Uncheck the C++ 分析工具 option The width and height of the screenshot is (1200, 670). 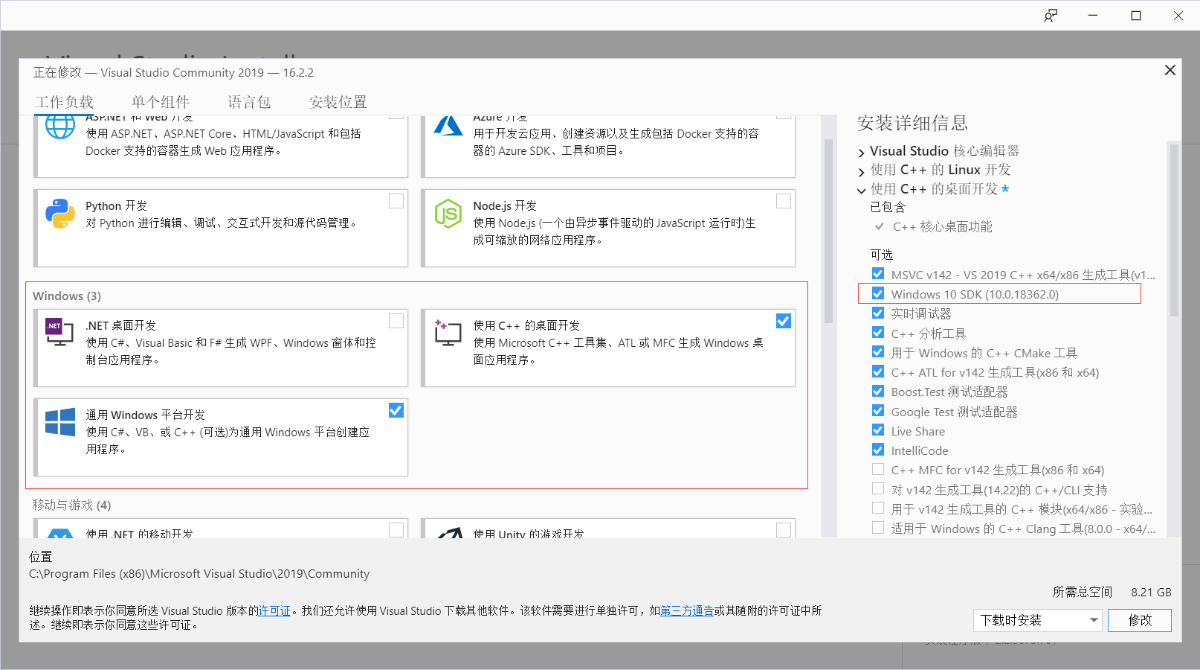coord(878,333)
